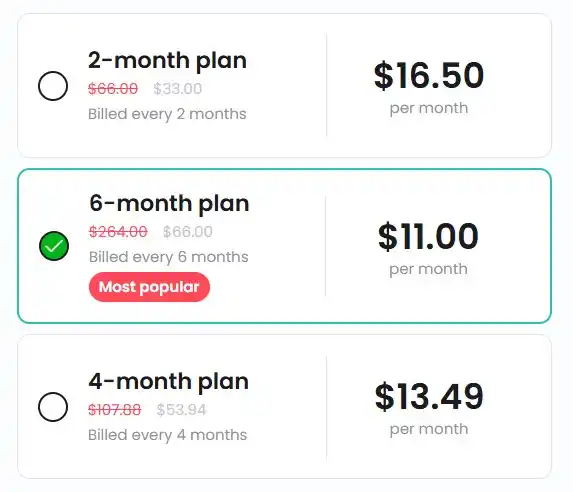573x492 pixels.
Task: Click the crossed-out $107.88 price
Action: point(114,410)
